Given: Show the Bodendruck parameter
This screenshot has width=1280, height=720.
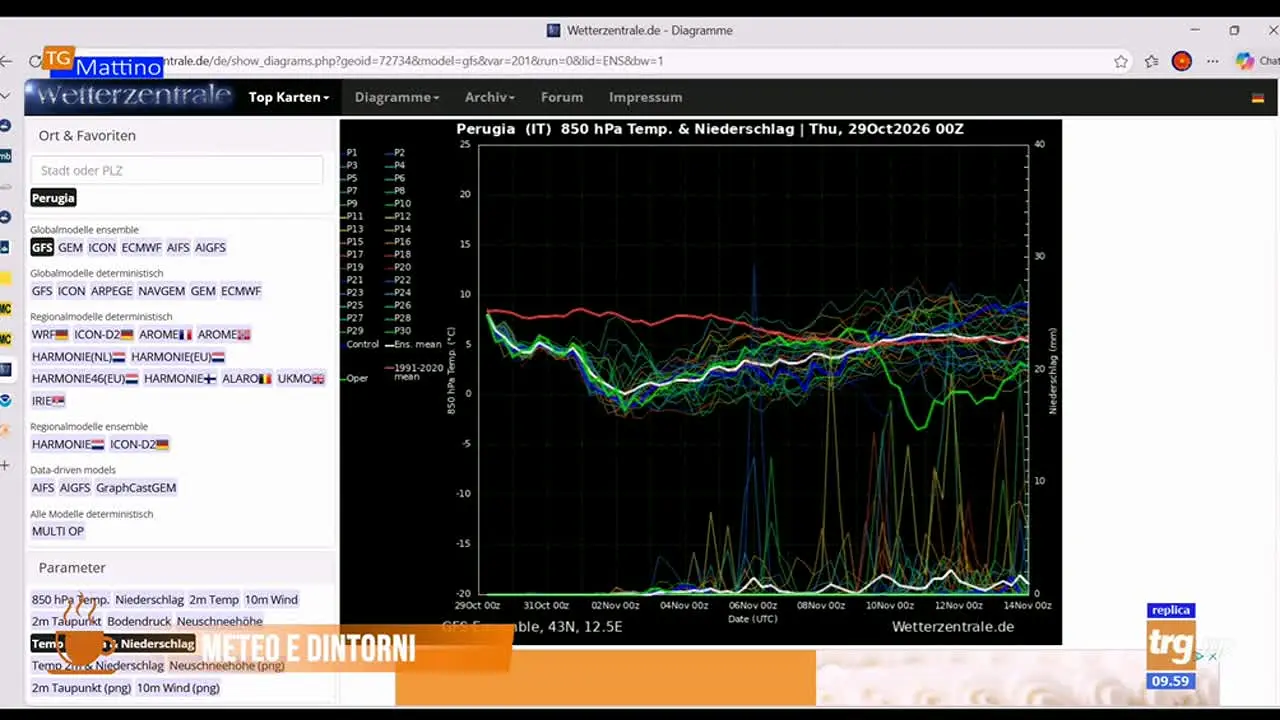Looking at the screenshot, I should click(x=139, y=622).
